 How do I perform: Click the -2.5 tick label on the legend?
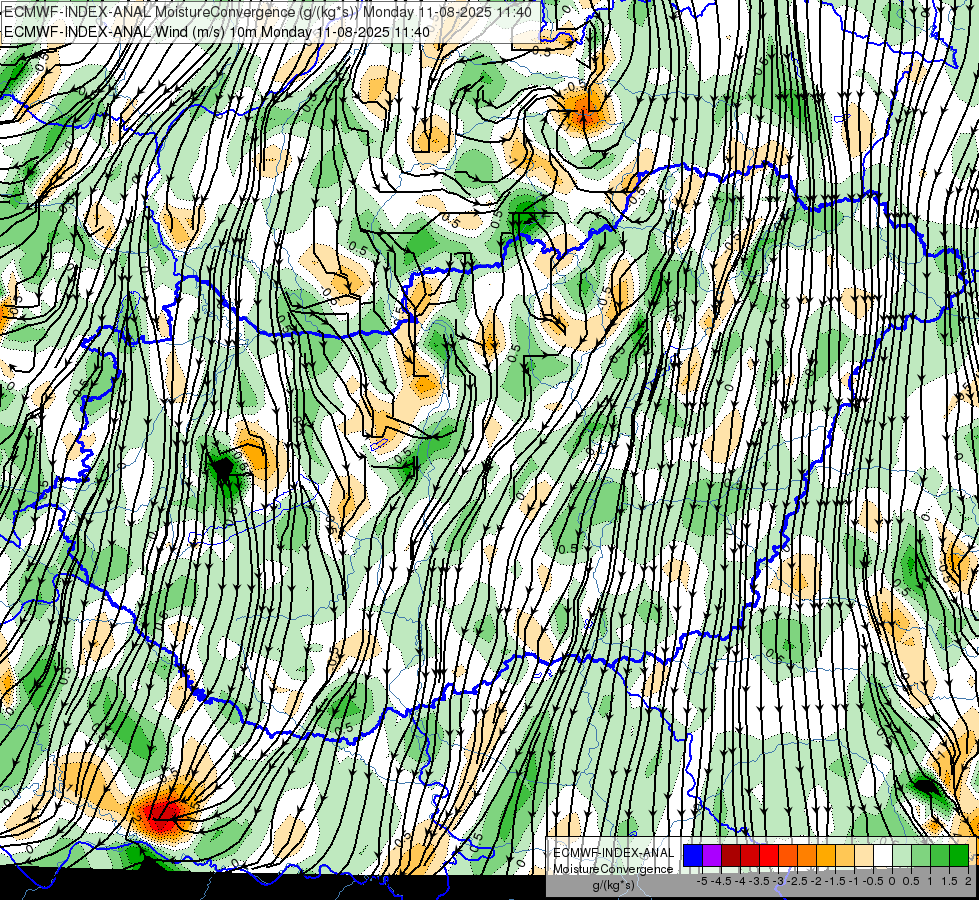pyautogui.click(x=799, y=881)
